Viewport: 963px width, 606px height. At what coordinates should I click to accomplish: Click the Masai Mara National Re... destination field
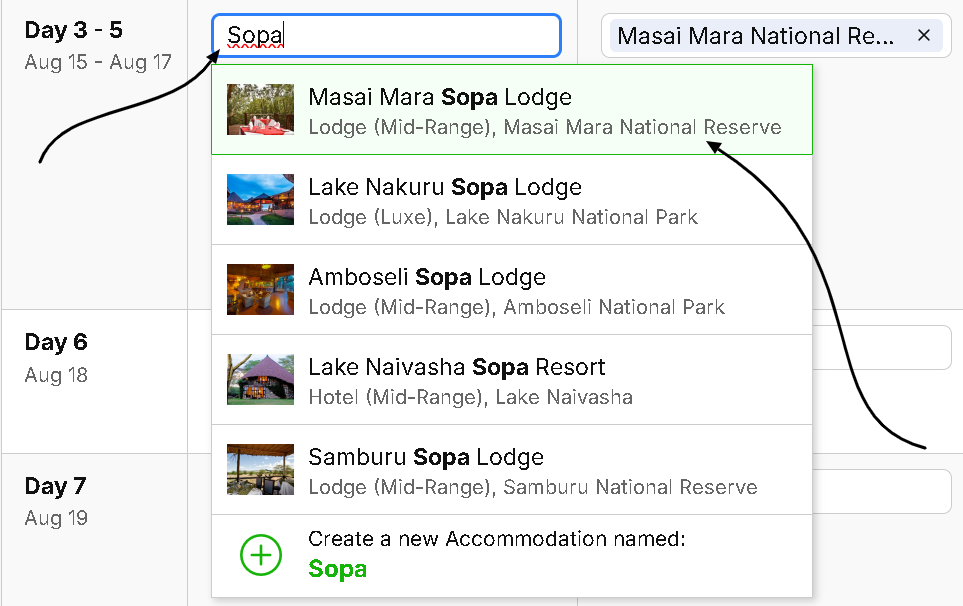coord(756,36)
